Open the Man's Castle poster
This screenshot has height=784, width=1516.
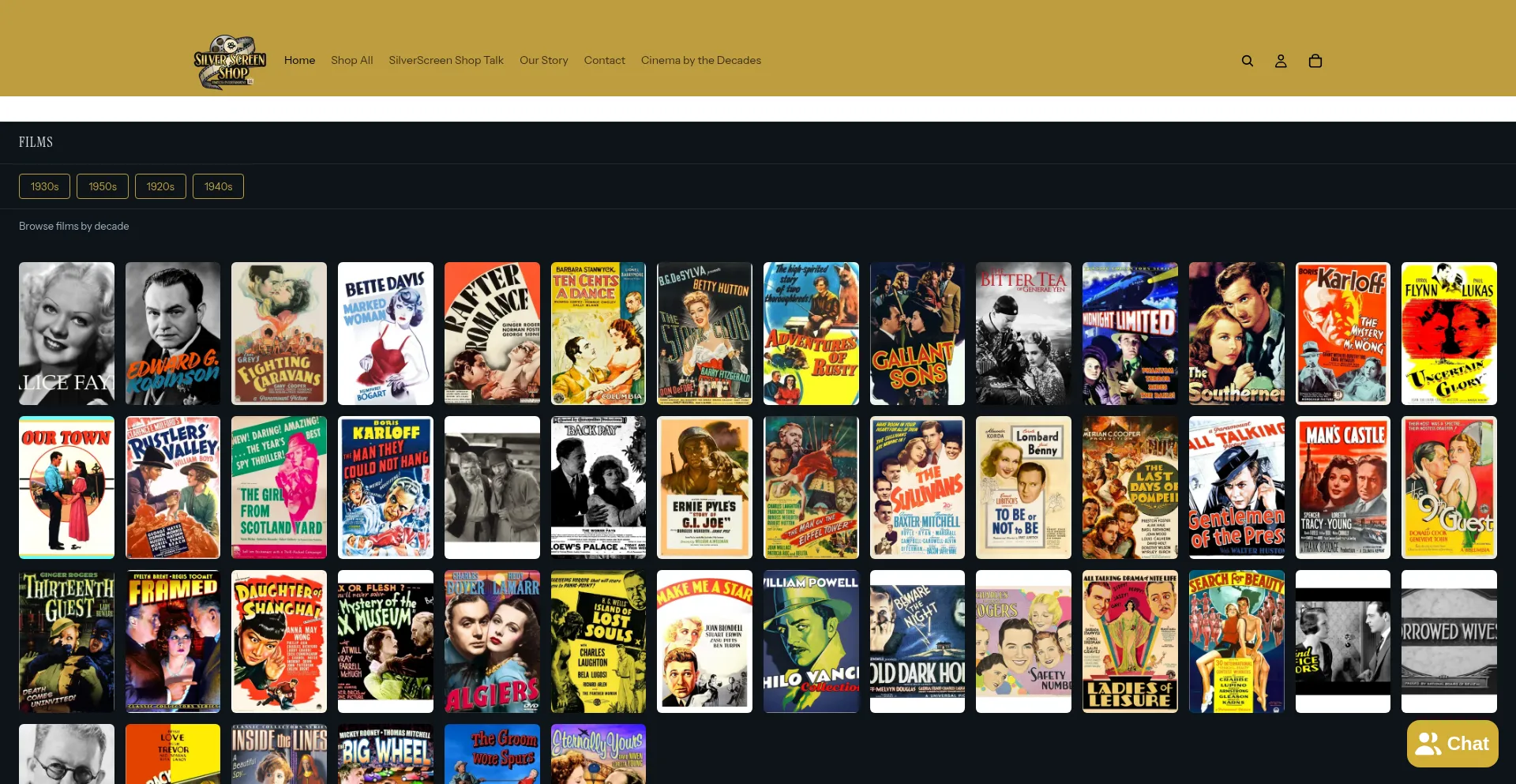[1343, 487]
